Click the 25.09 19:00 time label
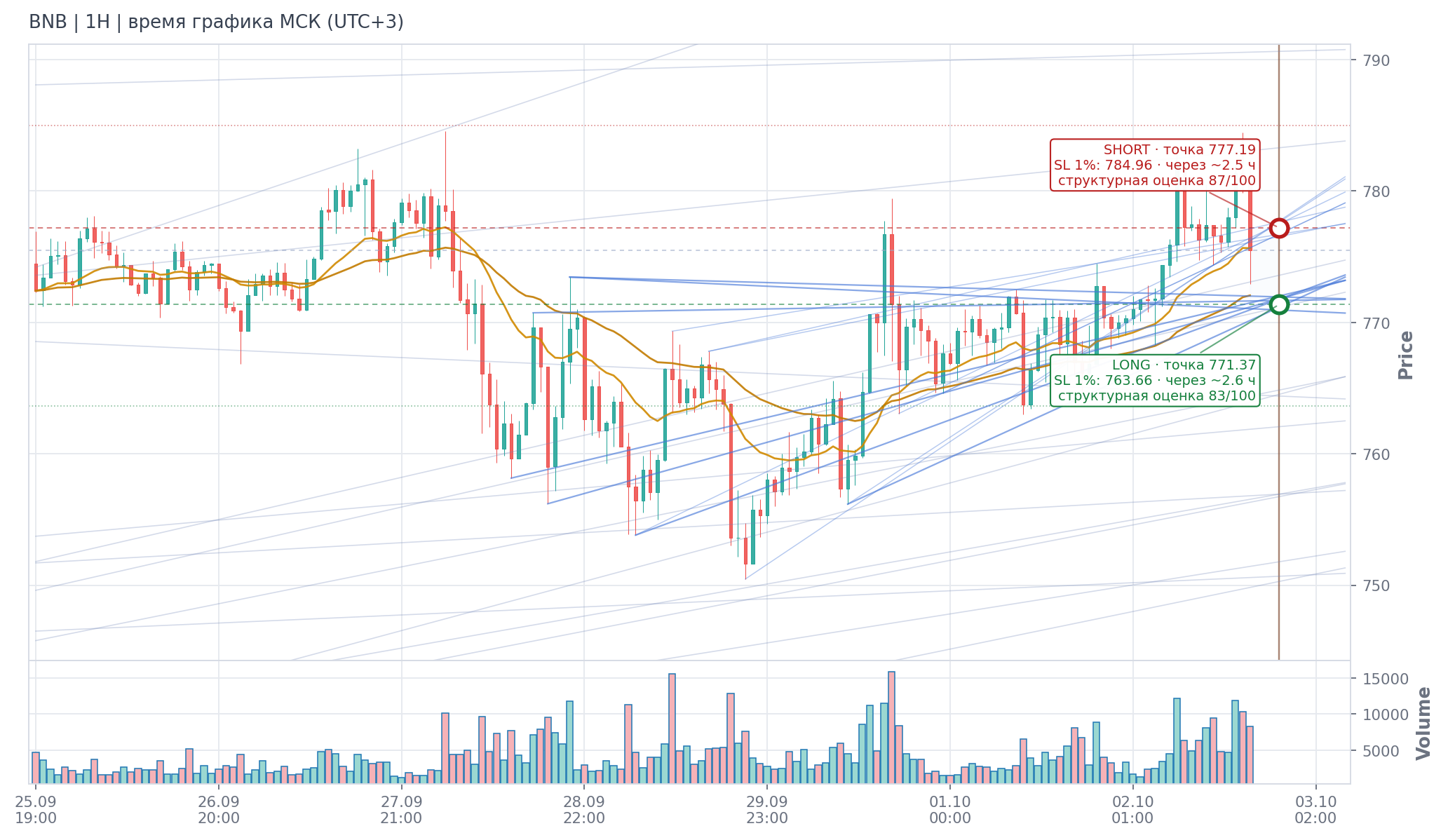This screenshot has height=840, width=1448. point(36,810)
